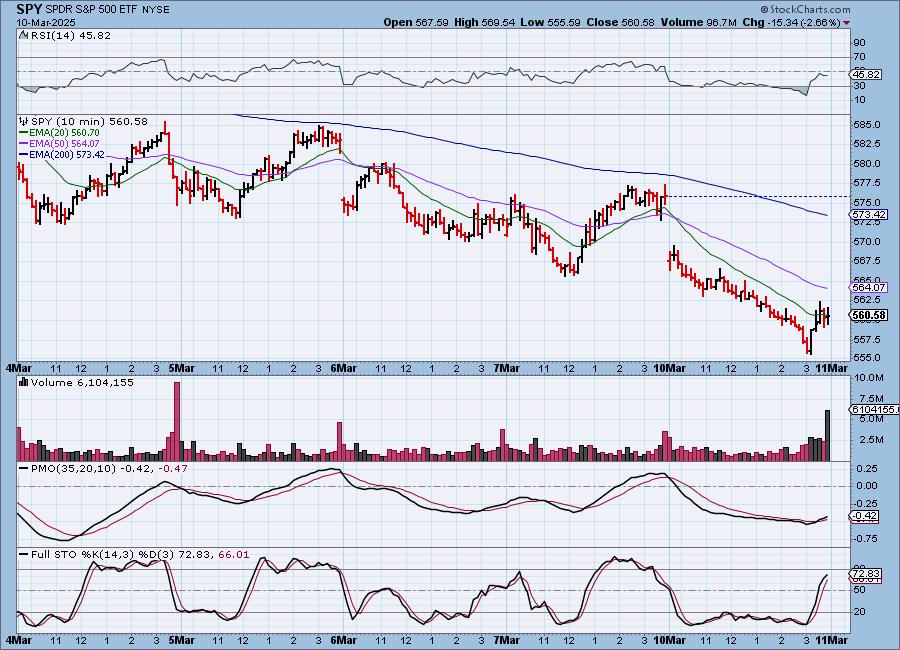Click the bold 560.58 last price tag
Image resolution: width=900 pixels, height=650 pixels.
click(869, 315)
